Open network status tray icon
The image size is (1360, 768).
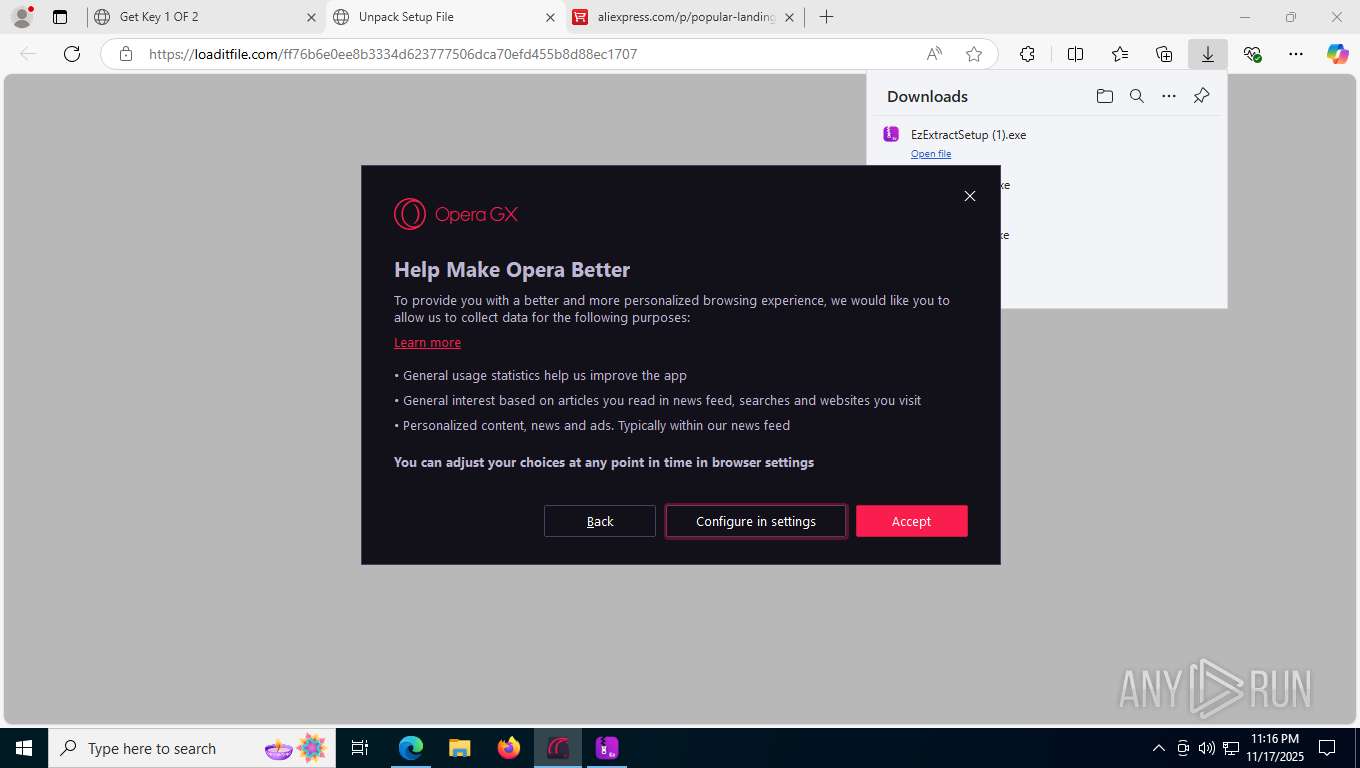1231,748
